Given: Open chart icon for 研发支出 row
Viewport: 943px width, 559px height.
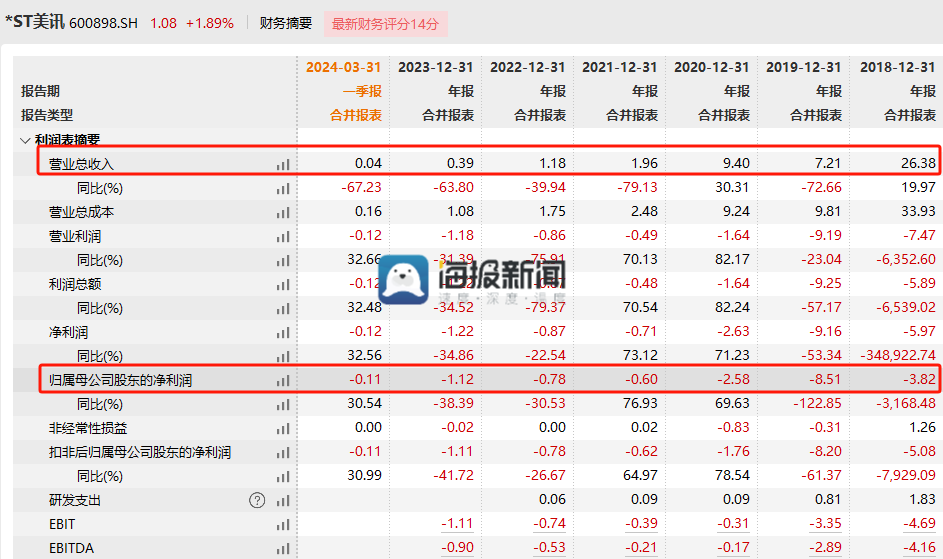Looking at the screenshot, I should pyautogui.click(x=283, y=501).
